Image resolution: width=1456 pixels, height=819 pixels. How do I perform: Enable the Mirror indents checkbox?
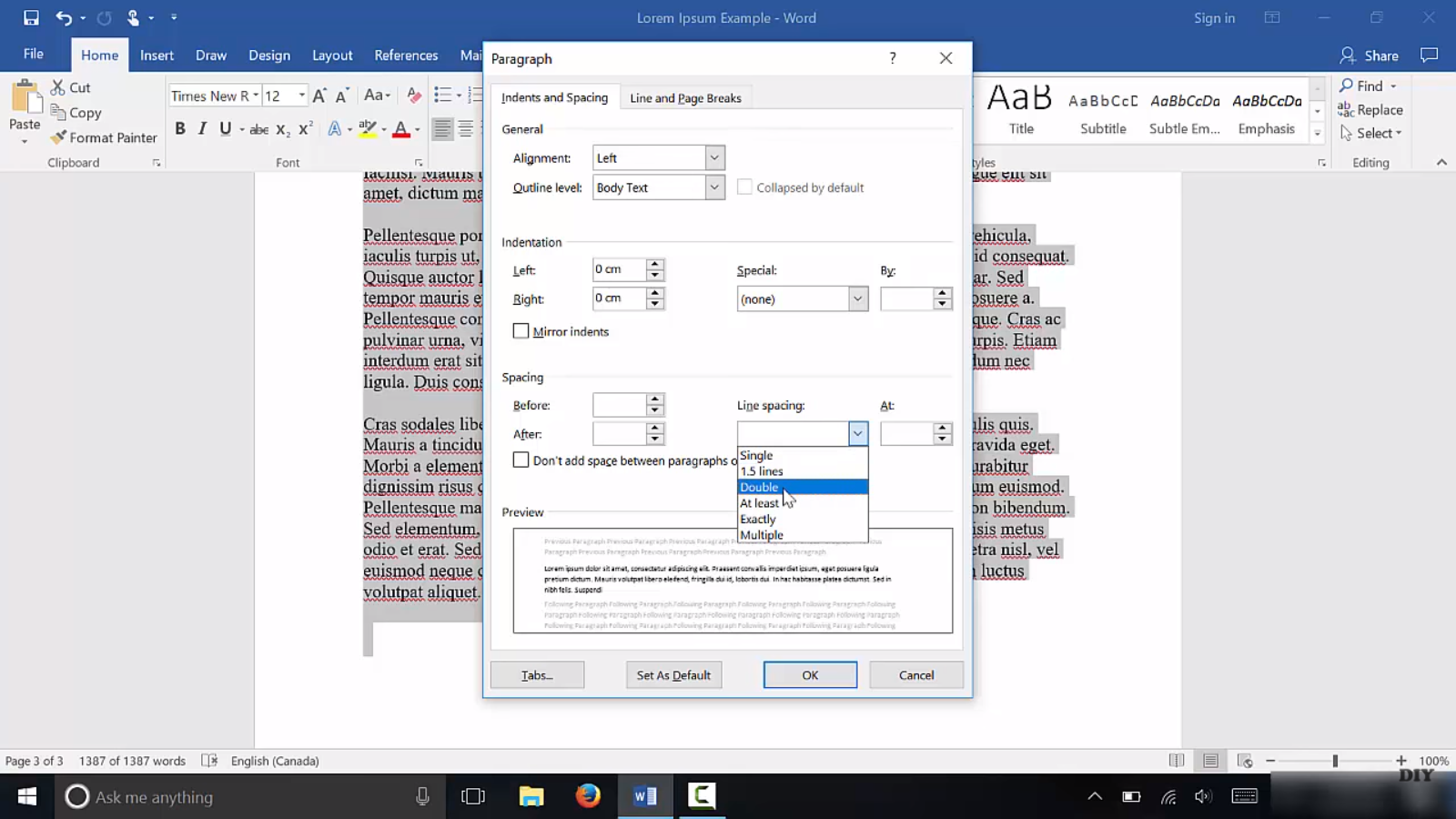[521, 331]
